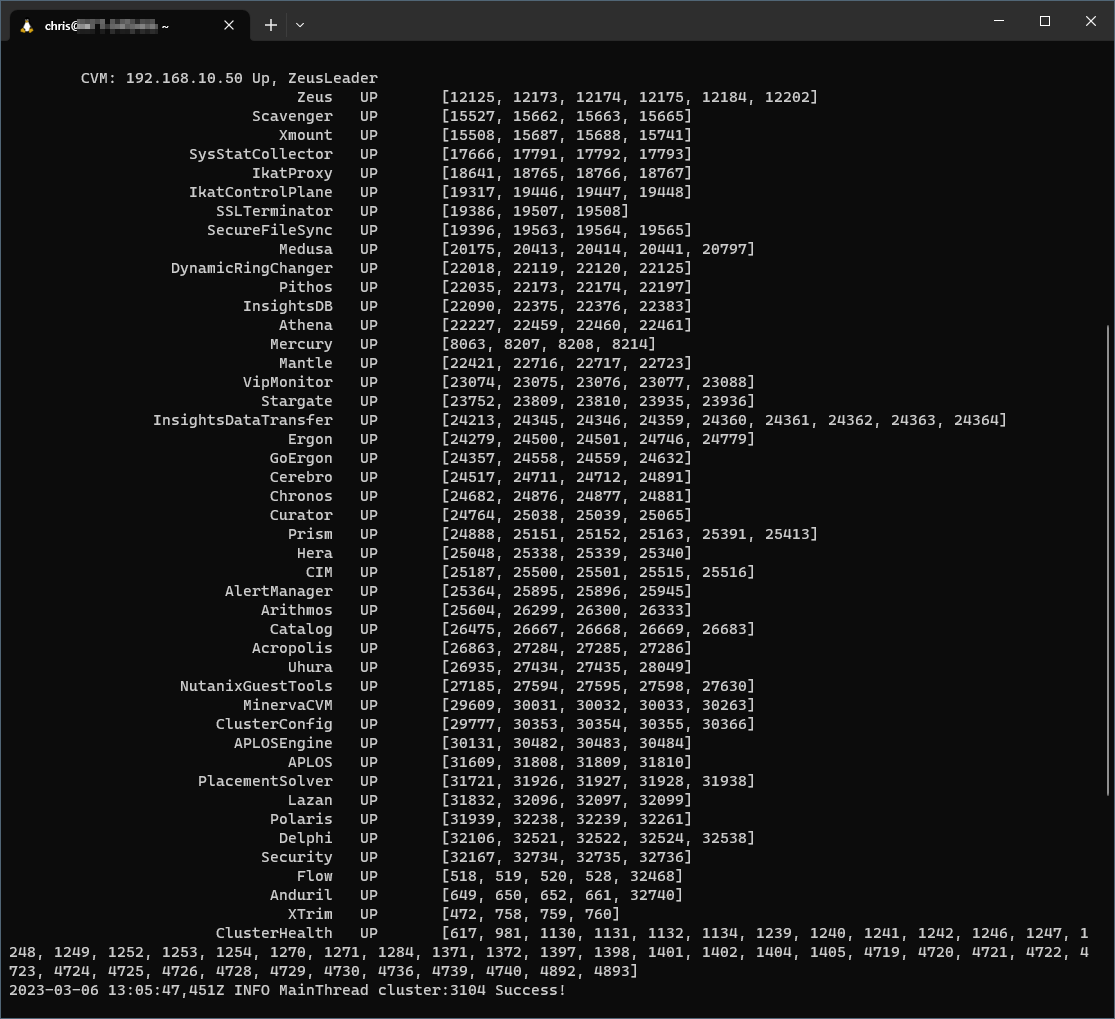Open the new tab profile dropdown
1115x1019 pixels.
pos(300,26)
